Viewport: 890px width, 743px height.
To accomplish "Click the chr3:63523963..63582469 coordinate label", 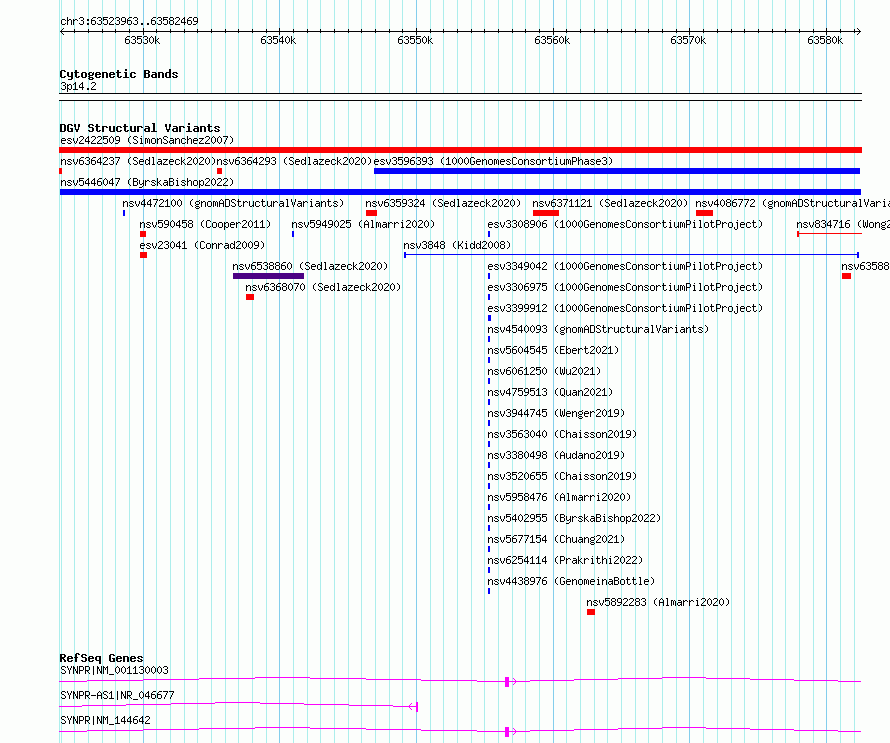I will tap(129, 22).
